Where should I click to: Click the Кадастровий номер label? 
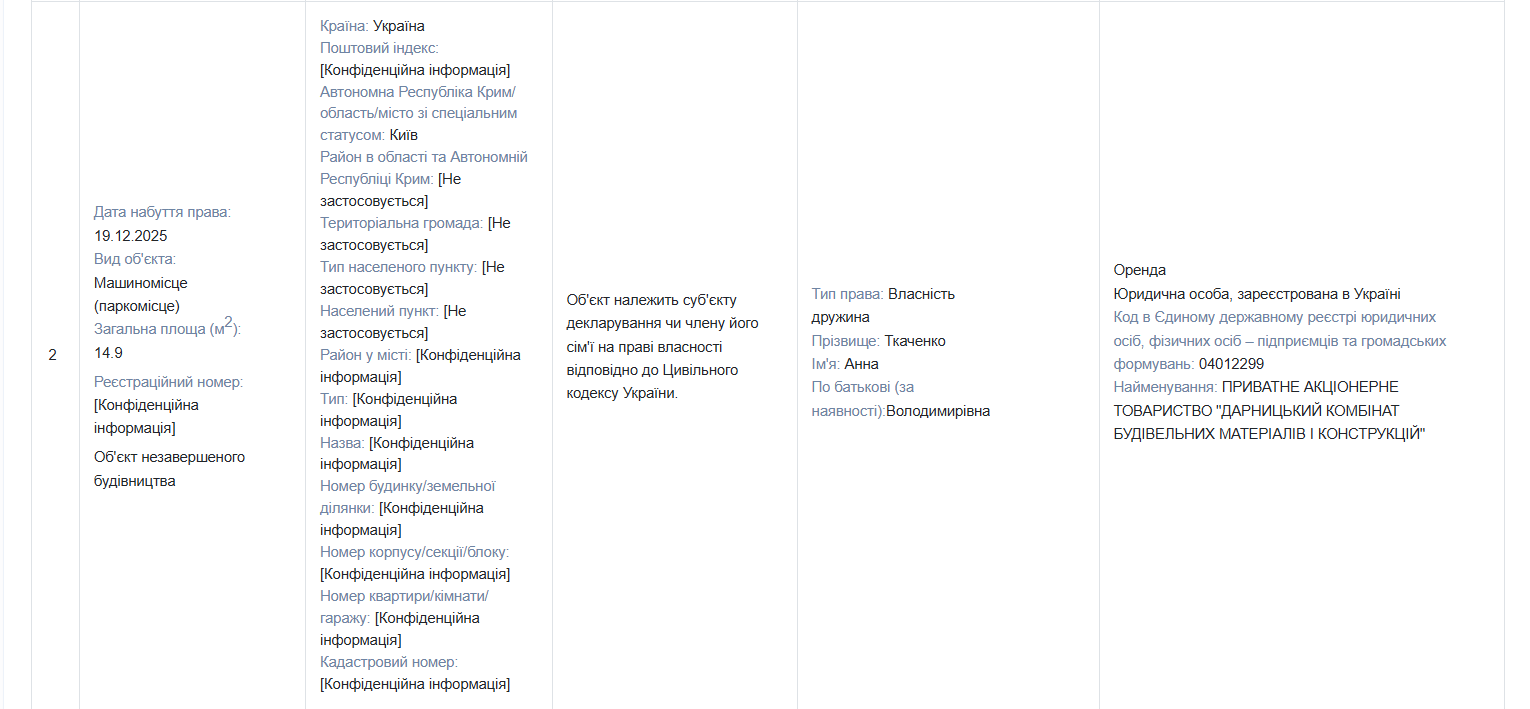pos(389,662)
